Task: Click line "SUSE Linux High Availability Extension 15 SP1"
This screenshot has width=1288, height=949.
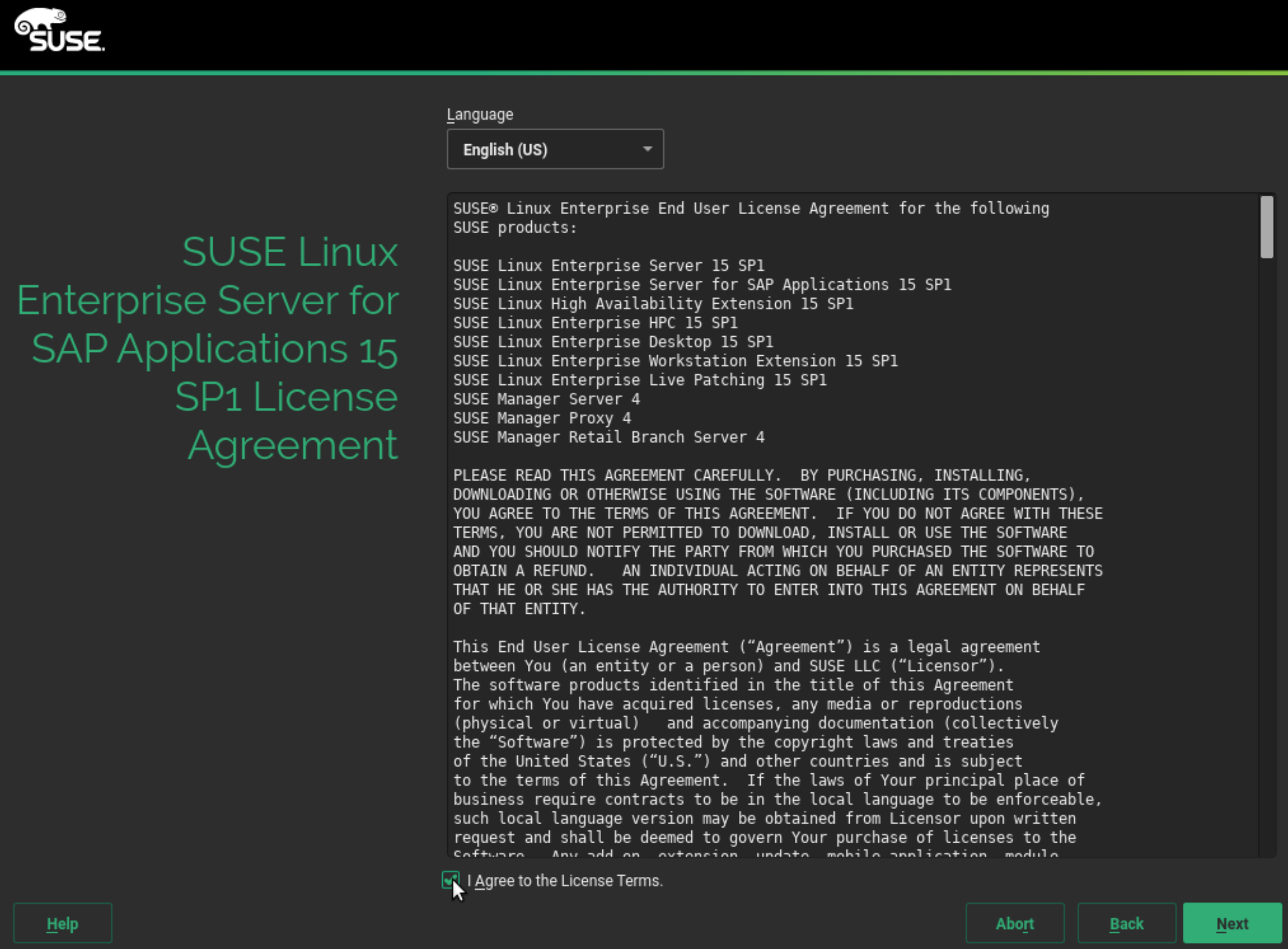Action: pyautogui.click(x=653, y=303)
